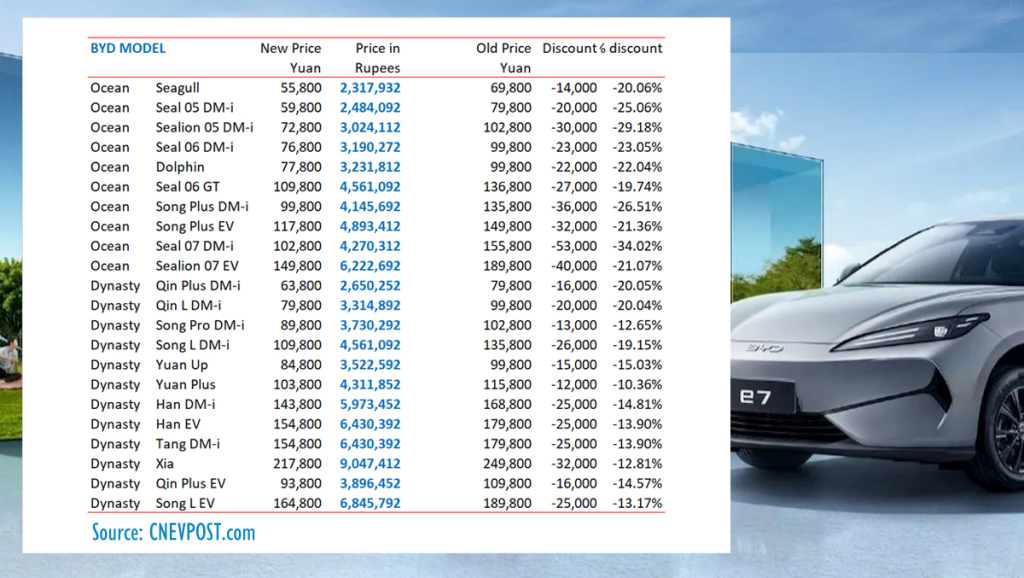Click the "e7" plate on the car

click(756, 396)
